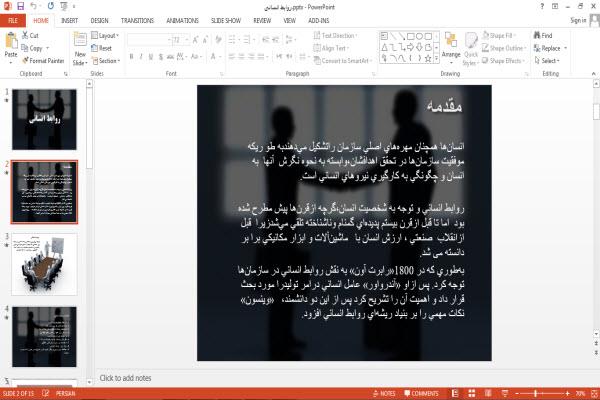
Task: Toggle Bold formatting
Action: (131, 57)
